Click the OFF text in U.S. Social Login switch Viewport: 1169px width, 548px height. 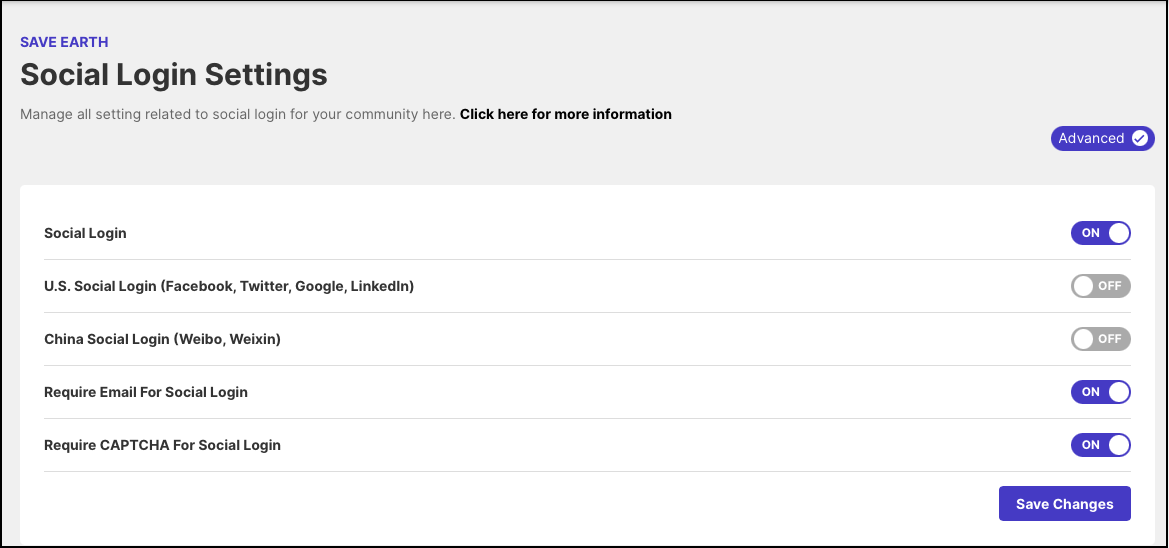[1109, 286]
